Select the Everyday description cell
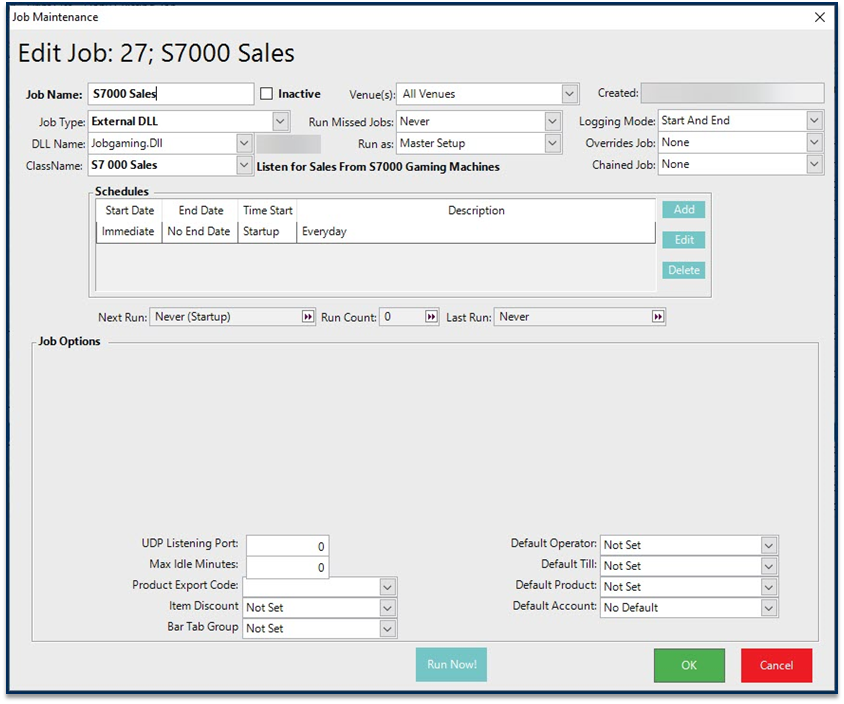The width and height of the screenshot is (844, 704). [x=476, y=231]
